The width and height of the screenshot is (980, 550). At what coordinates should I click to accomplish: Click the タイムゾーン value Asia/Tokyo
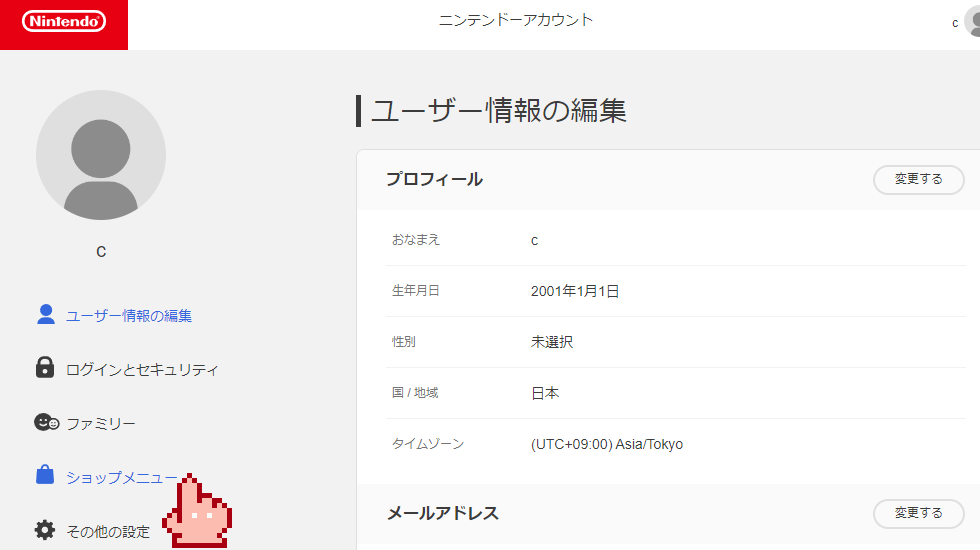click(606, 444)
